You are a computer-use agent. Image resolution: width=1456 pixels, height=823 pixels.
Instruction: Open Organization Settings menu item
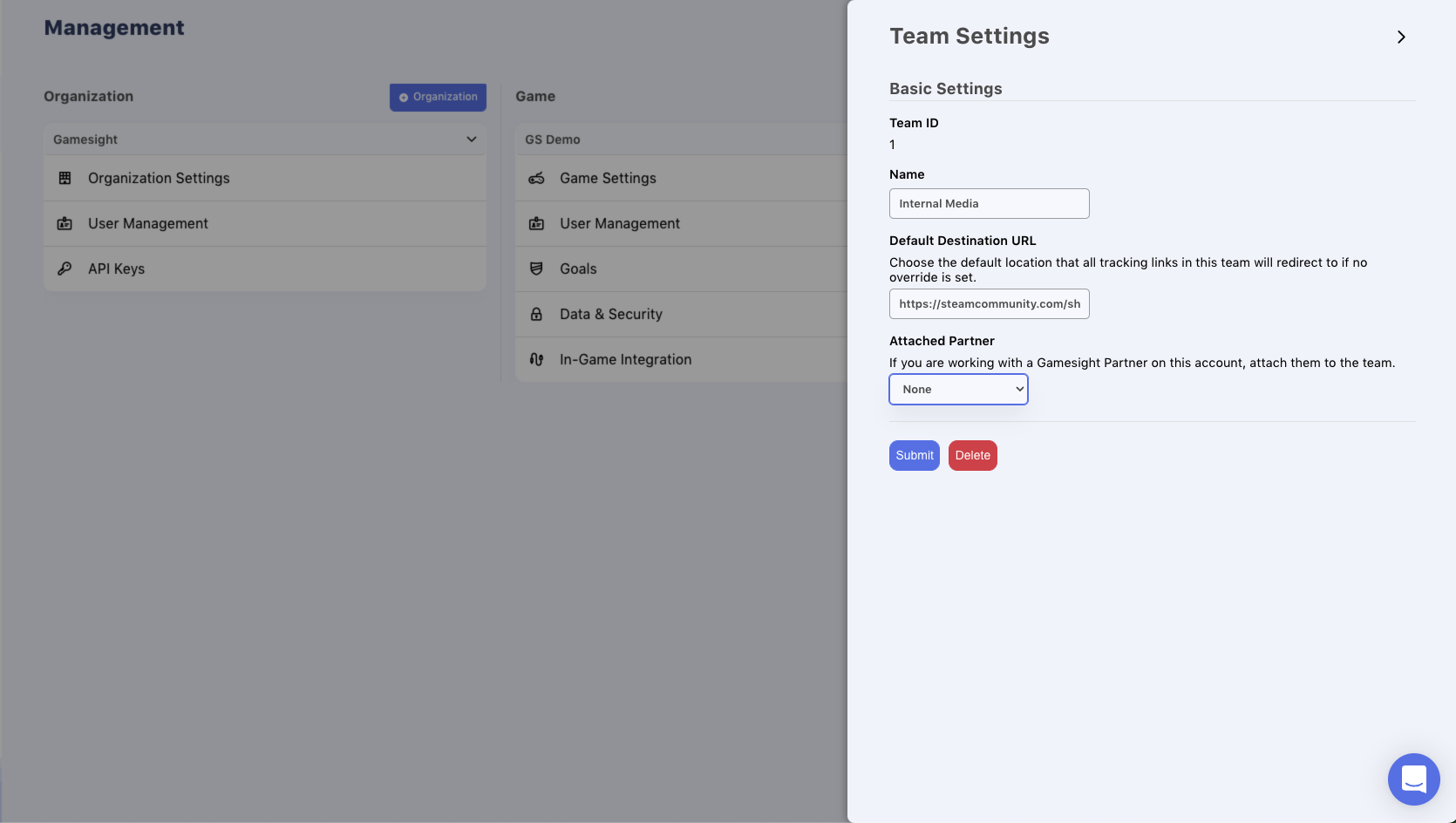tap(265, 178)
